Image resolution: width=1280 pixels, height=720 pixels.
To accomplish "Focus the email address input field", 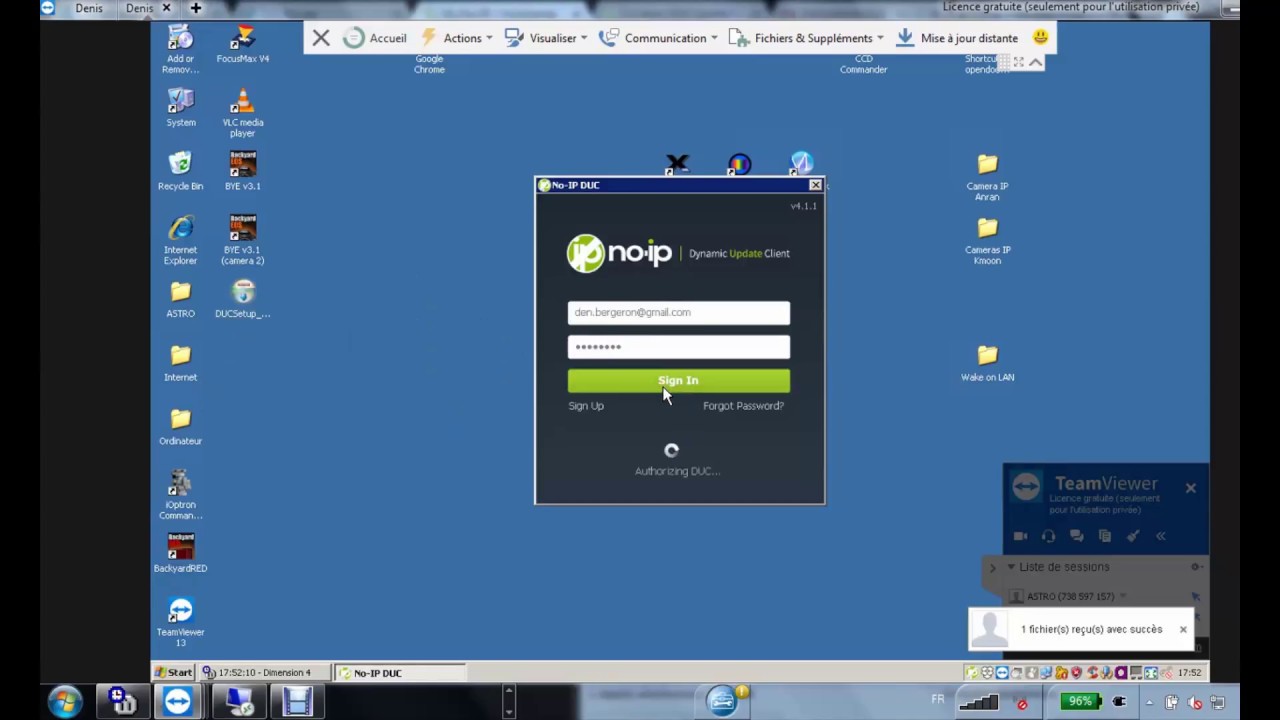I will 679,313.
